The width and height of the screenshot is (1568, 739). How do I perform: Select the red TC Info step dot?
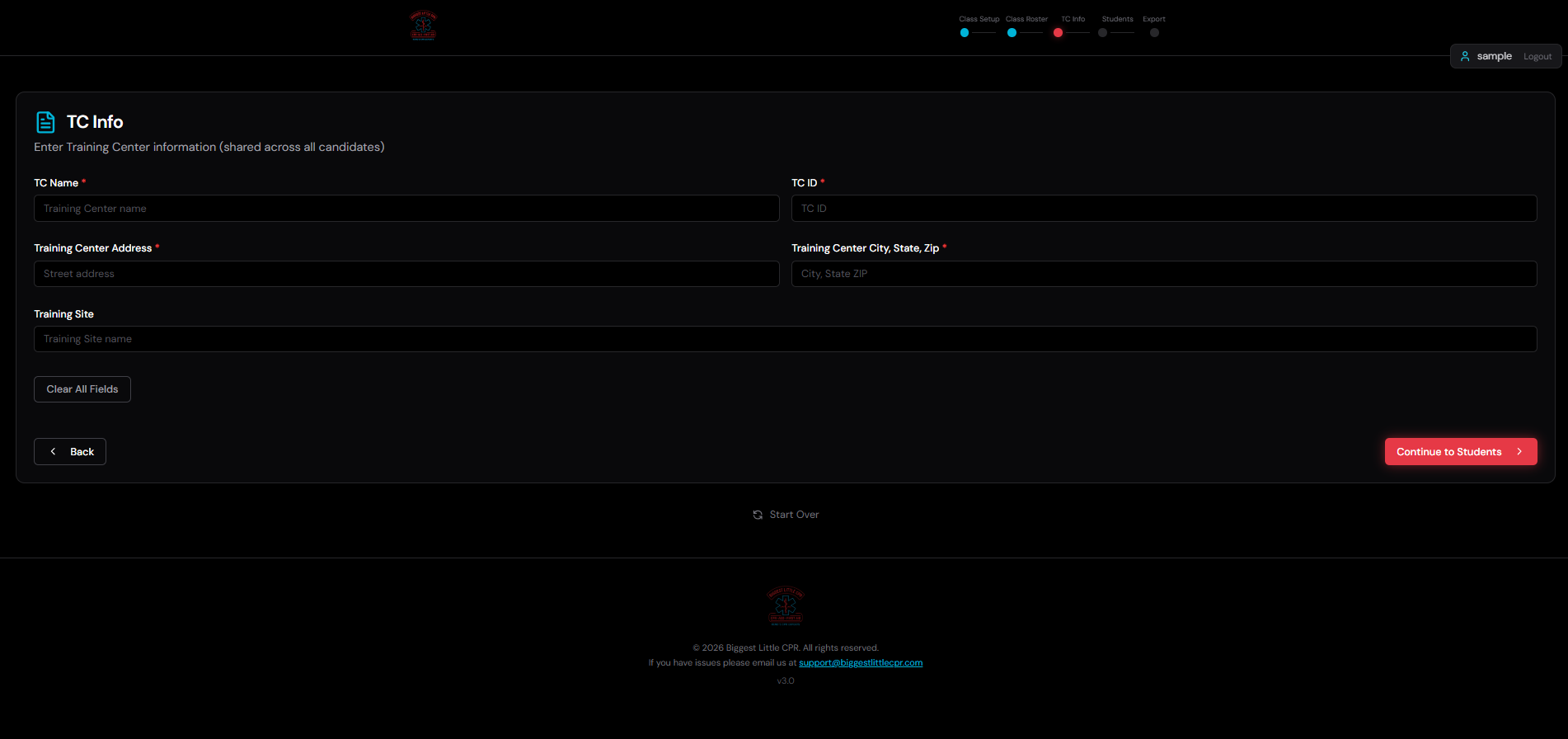pos(1058,33)
